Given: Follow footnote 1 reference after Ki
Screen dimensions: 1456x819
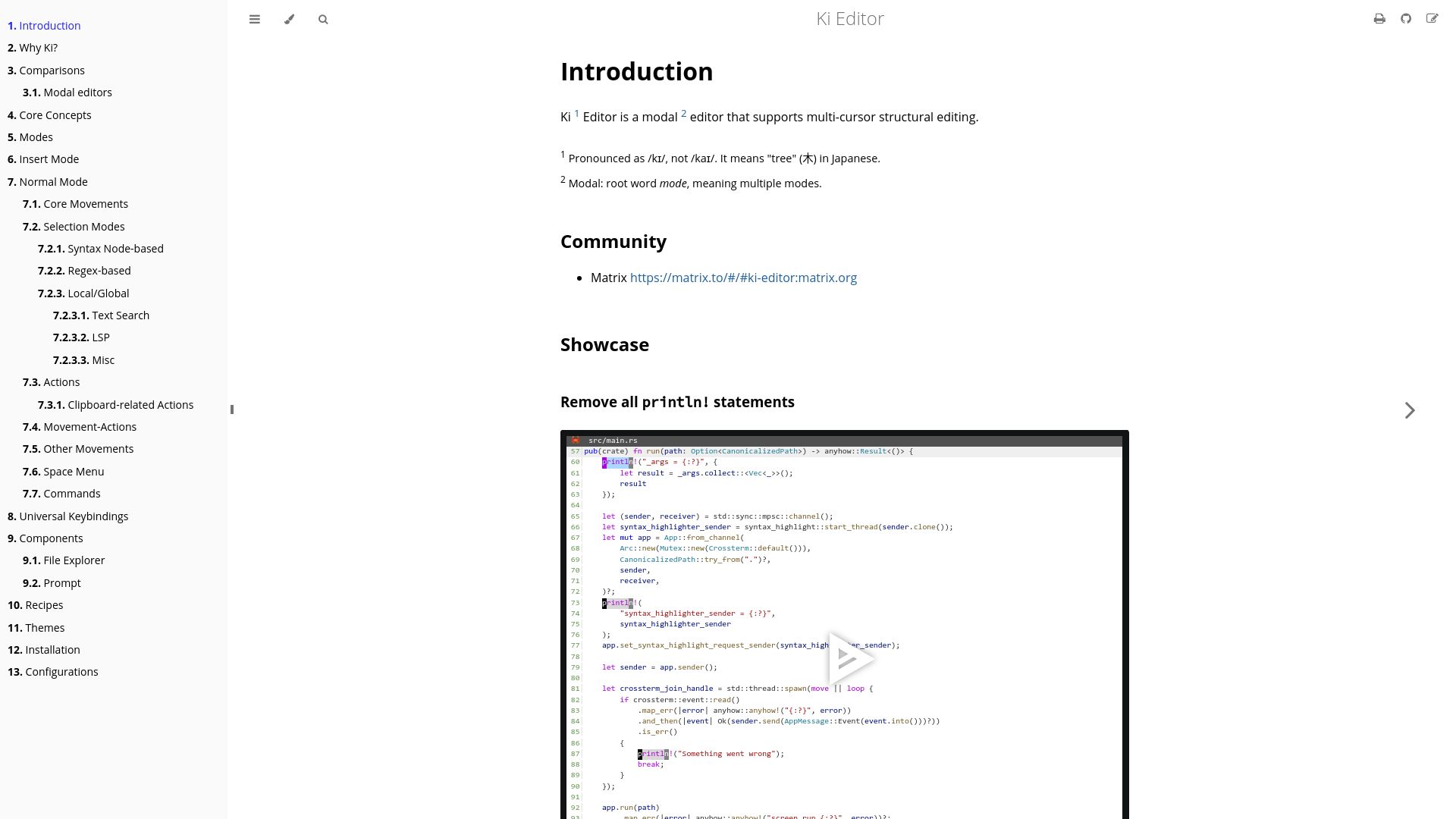Looking at the screenshot, I should [x=576, y=114].
